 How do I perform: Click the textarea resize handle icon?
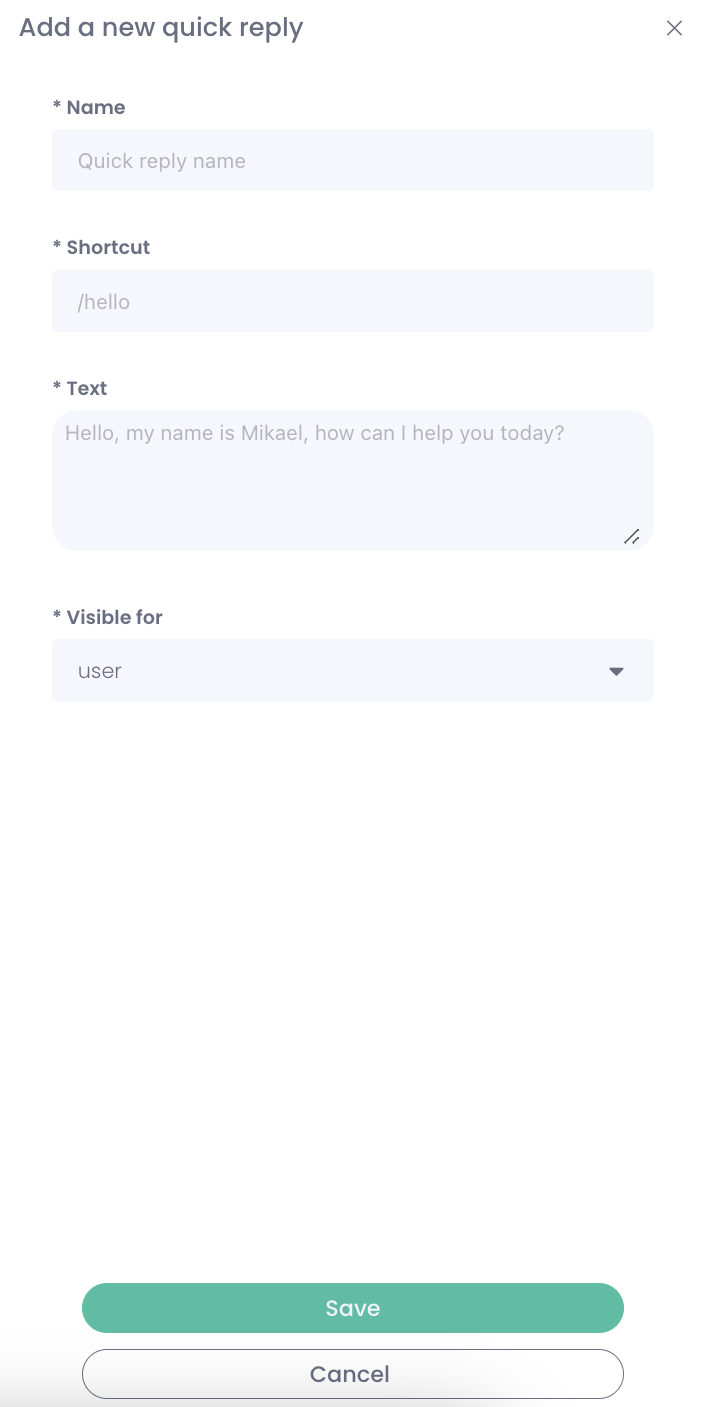click(x=632, y=537)
